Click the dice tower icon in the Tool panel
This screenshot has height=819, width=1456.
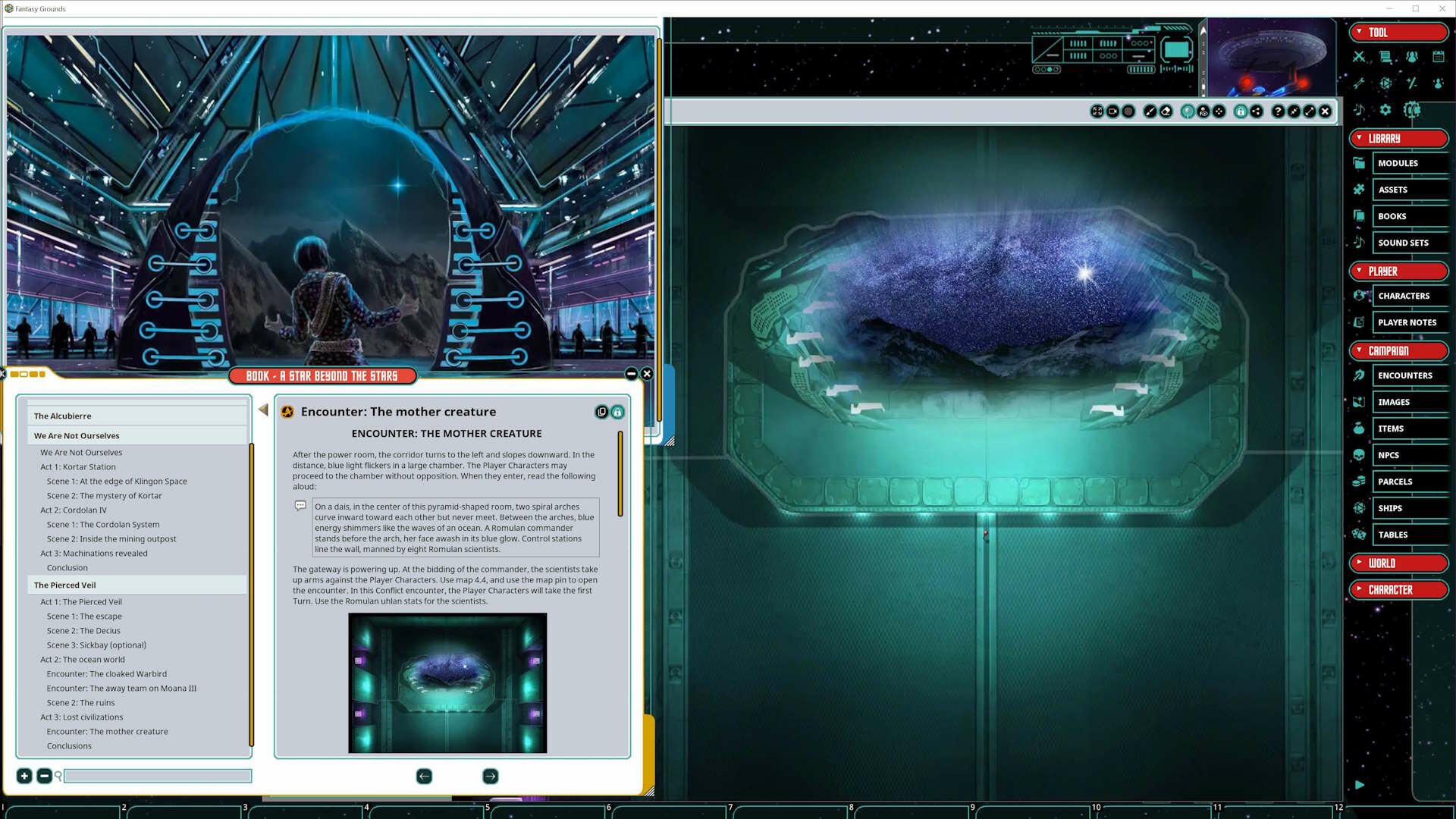[1385, 83]
